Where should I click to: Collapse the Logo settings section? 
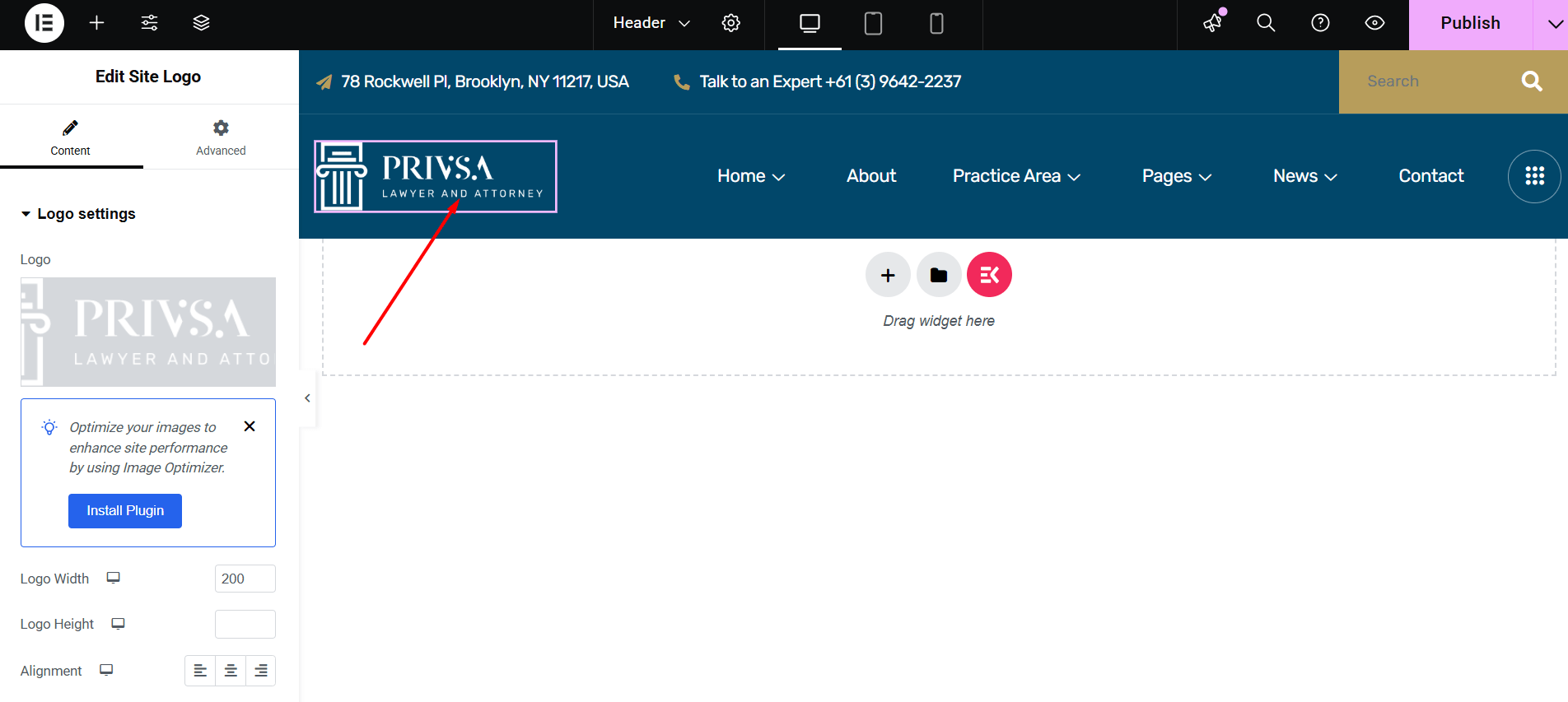pos(77,214)
